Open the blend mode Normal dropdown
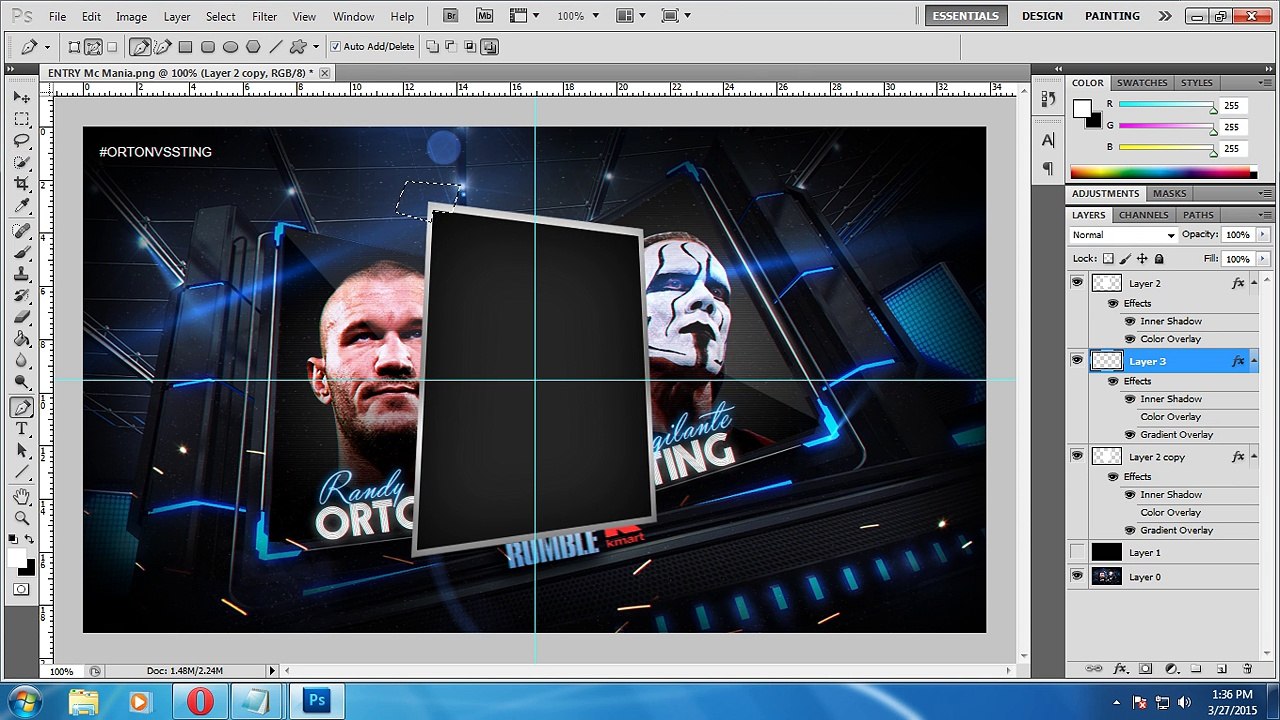The width and height of the screenshot is (1280, 720). [1123, 235]
